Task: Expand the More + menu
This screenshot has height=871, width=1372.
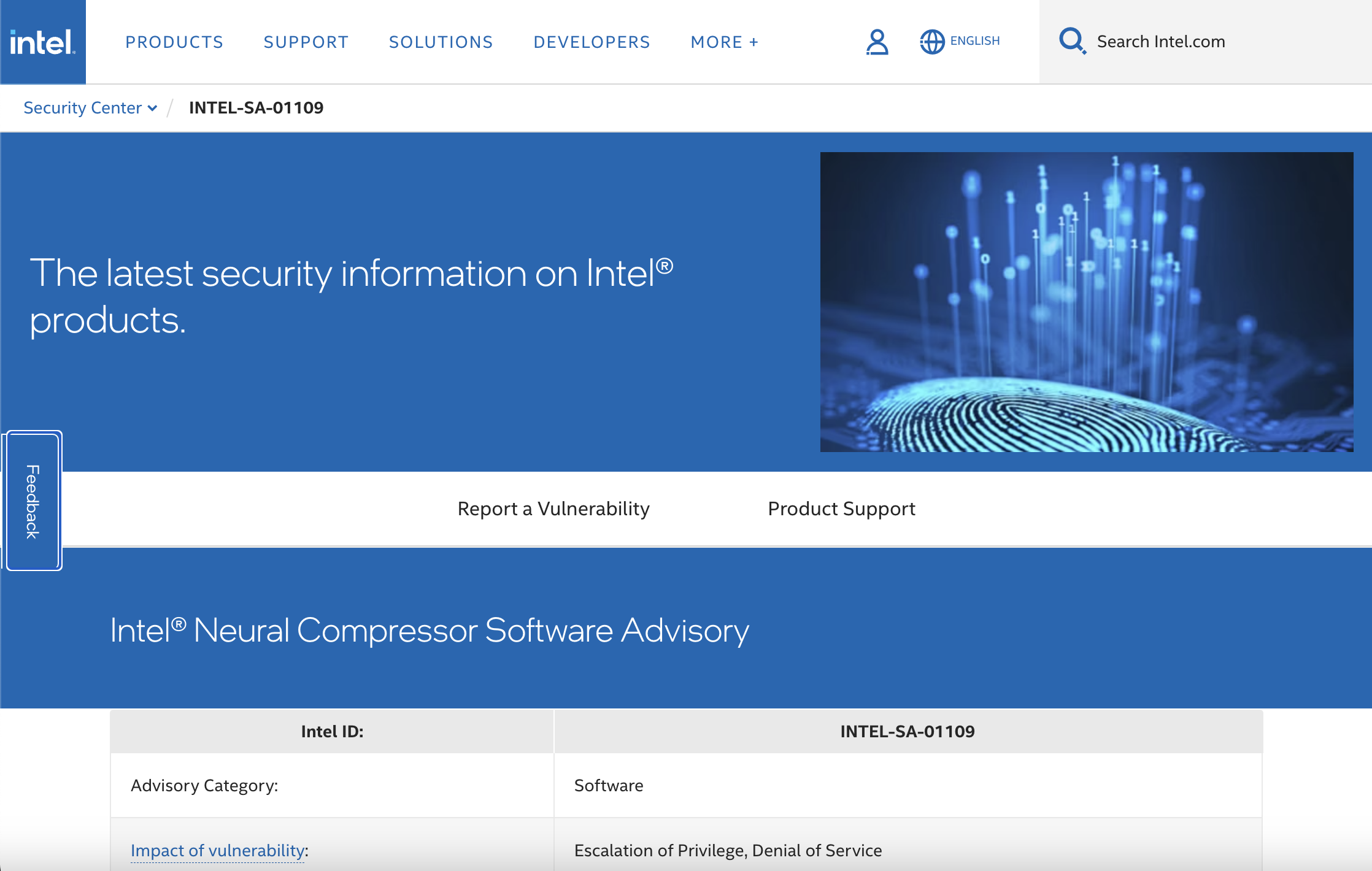Action: click(725, 42)
